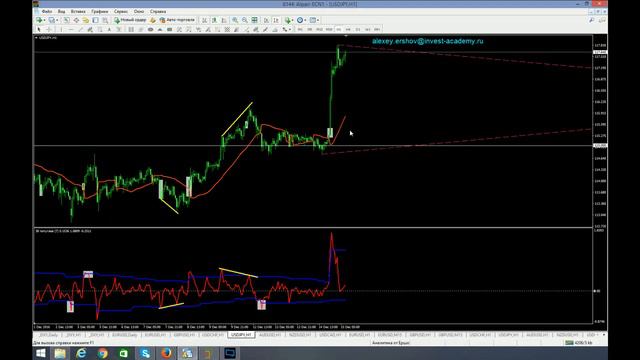Open the Вставка menu
The width and height of the screenshot is (640, 360).
click(x=78, y=11)
